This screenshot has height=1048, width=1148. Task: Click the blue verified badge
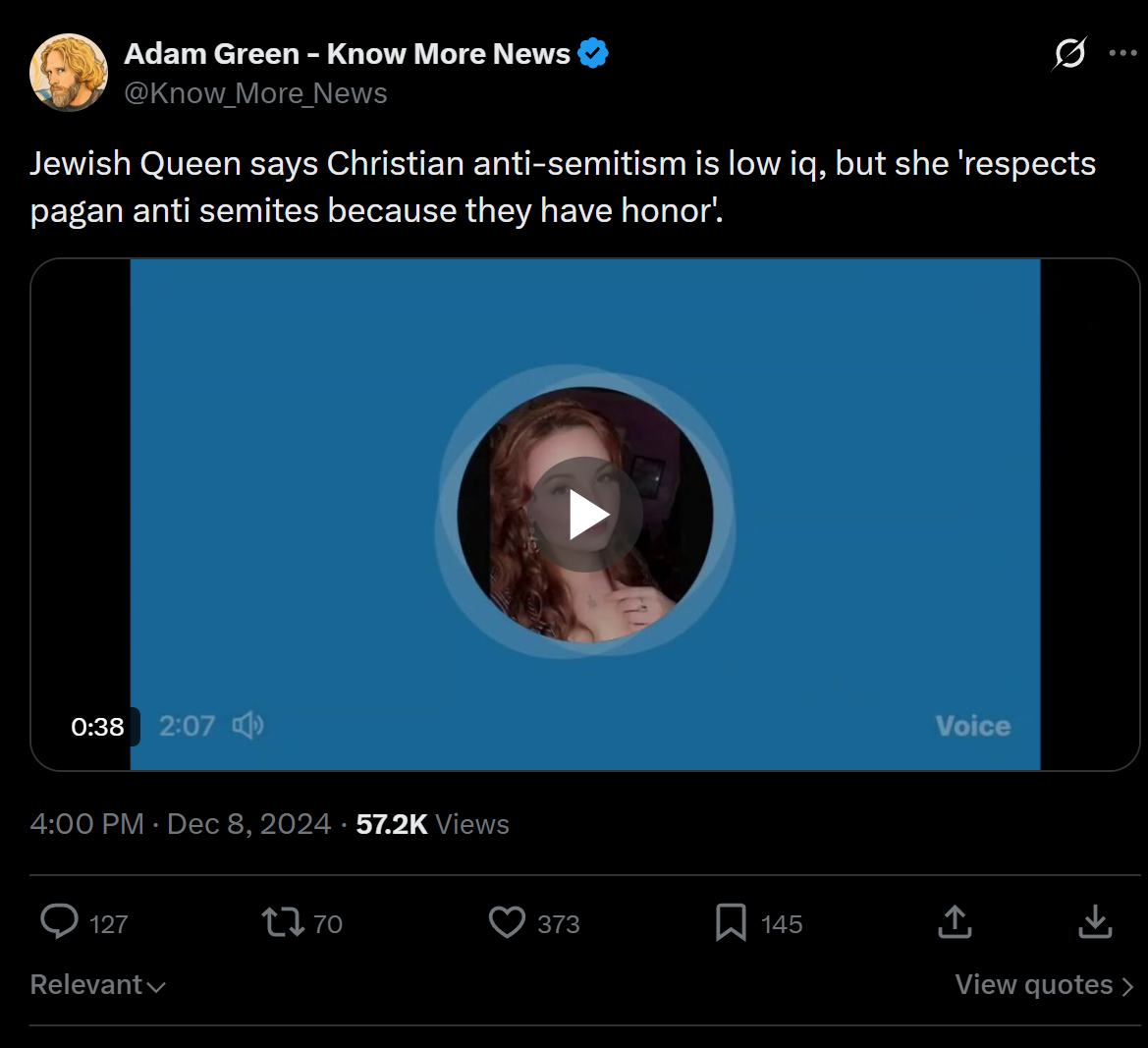(x=593, y=53)
